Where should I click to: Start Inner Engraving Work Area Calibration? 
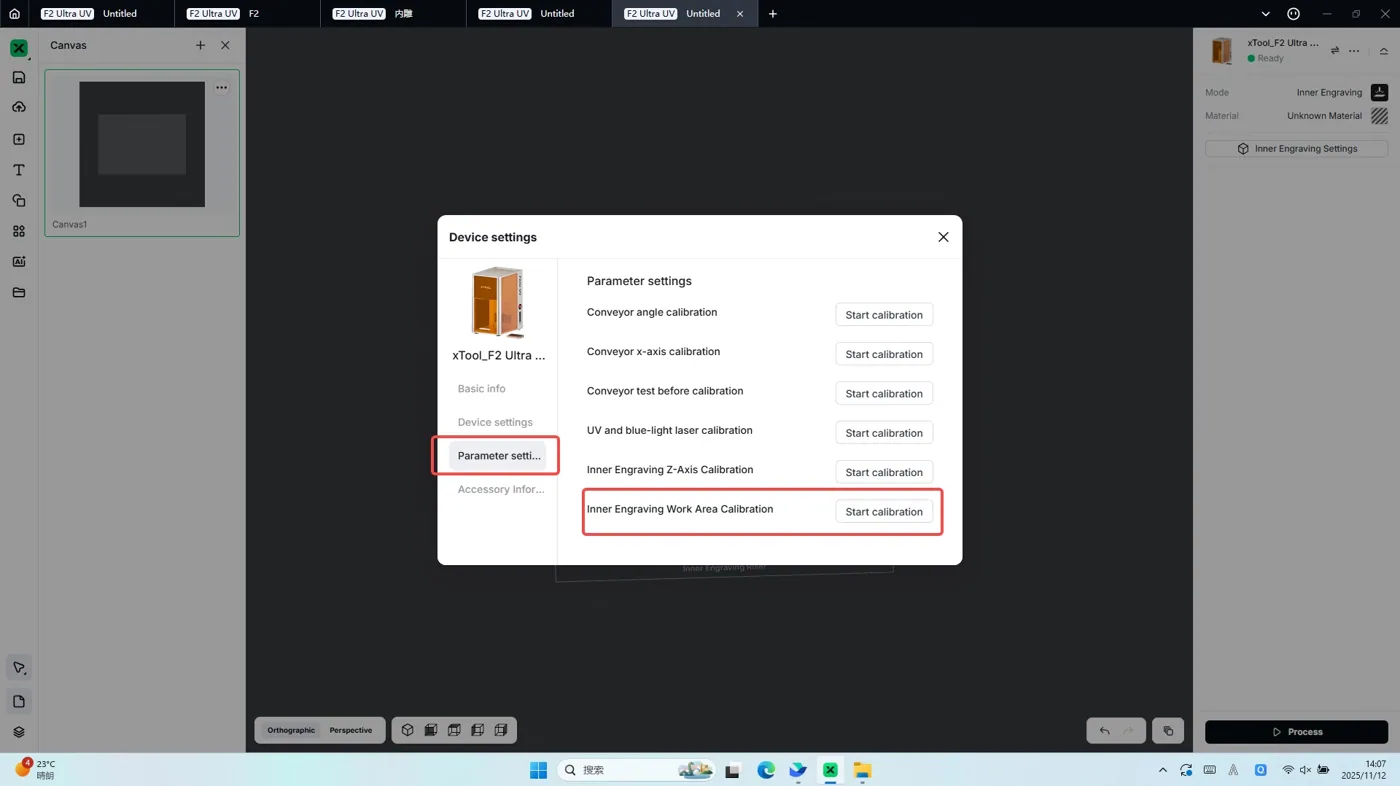(884, 512)
